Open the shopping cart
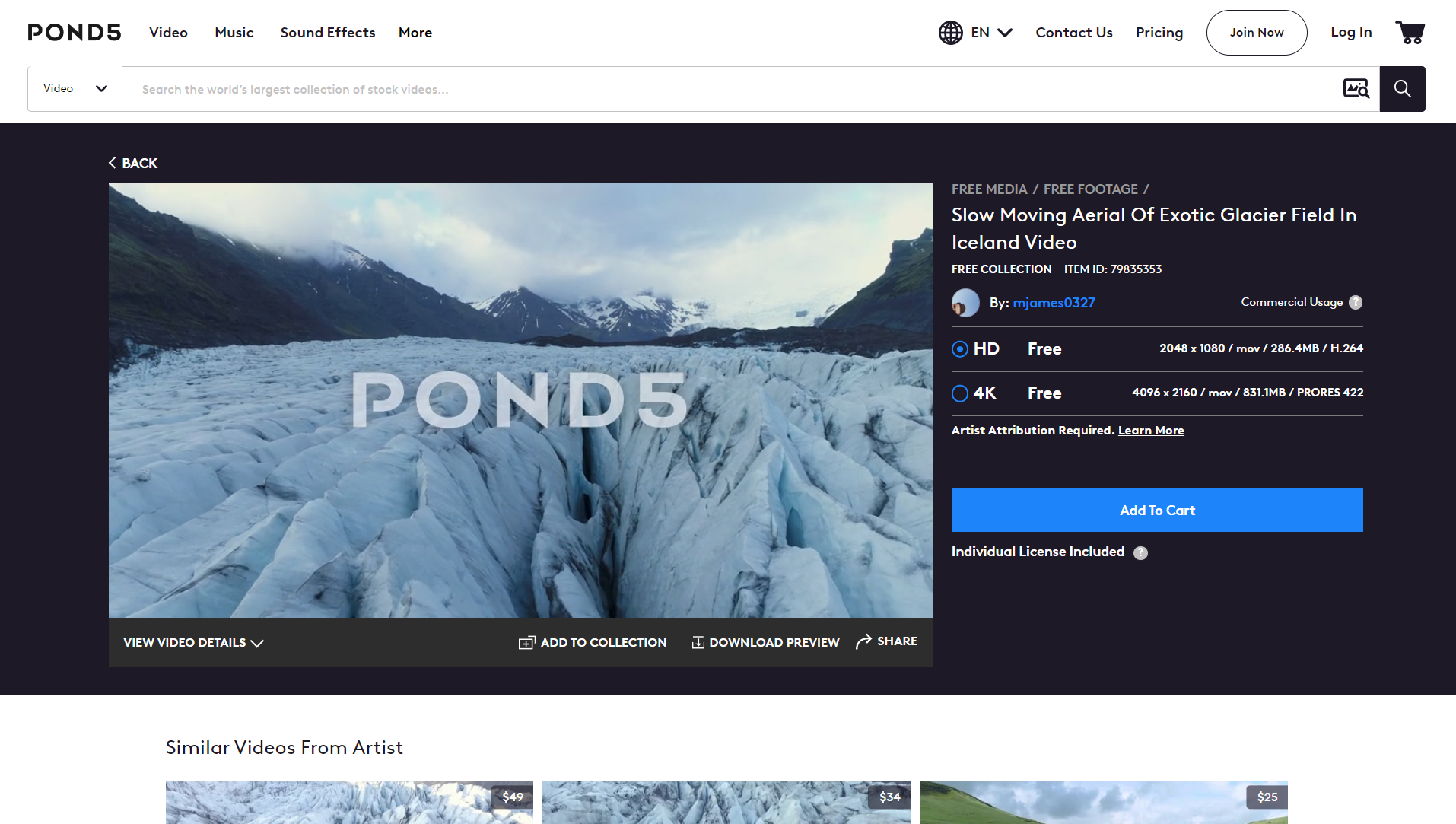The height and width of the screenshot is (824, 1456). point(1410,33)
